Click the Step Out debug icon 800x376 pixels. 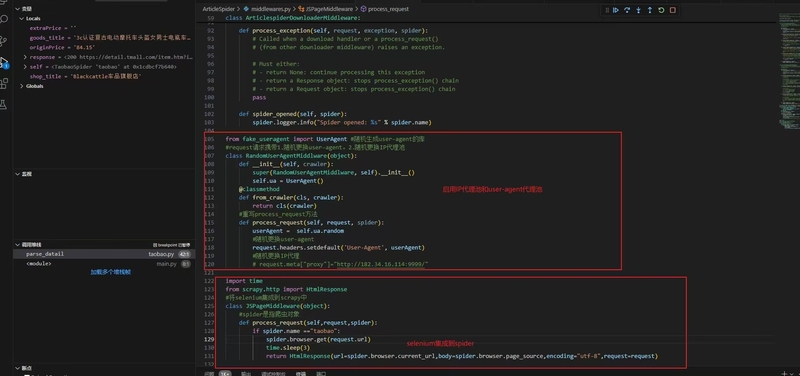point(649,10)
